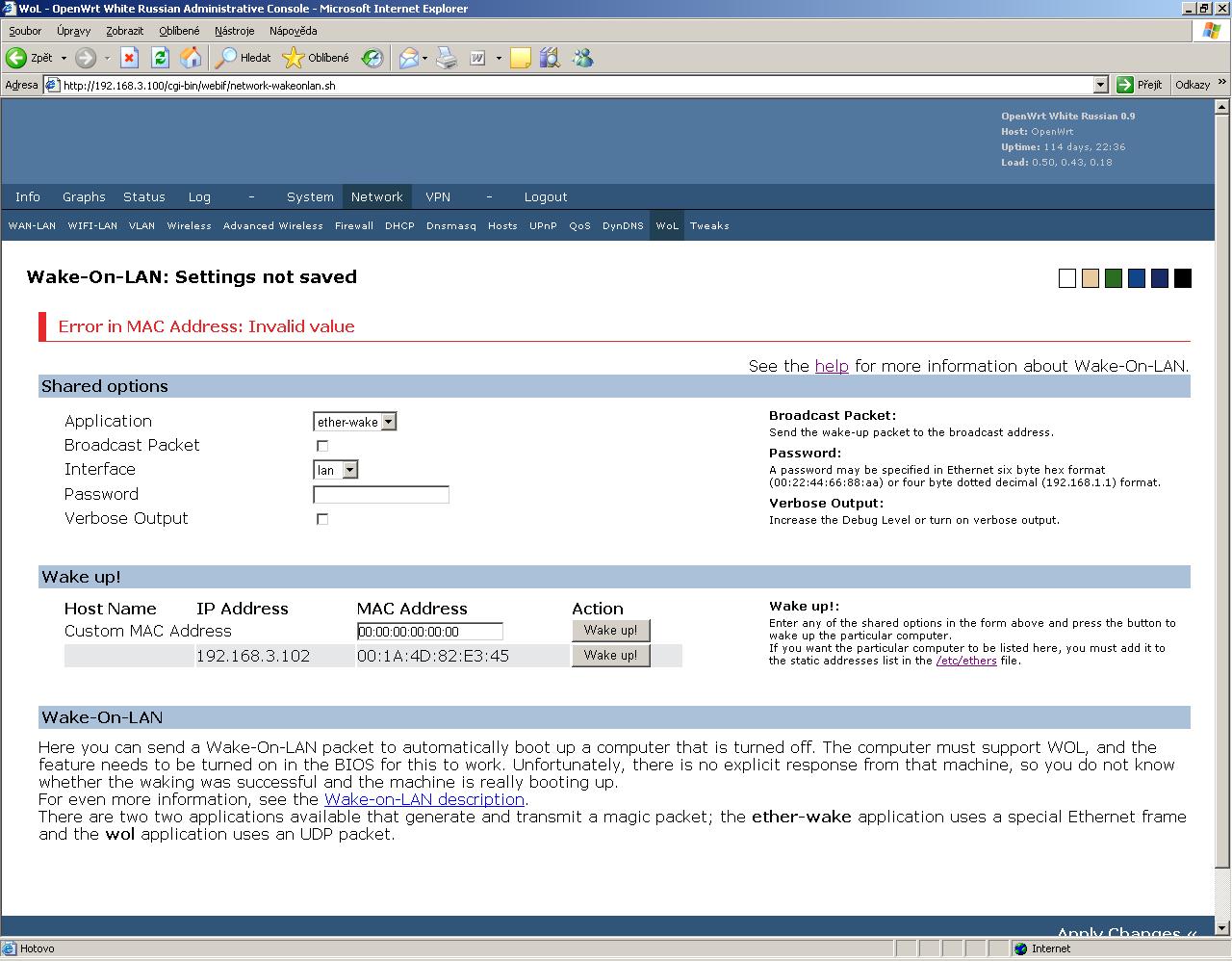The width and height of the screenshot is (1232, 961).
Task: Open the DynDNS subpage
Action: point(623,225)
